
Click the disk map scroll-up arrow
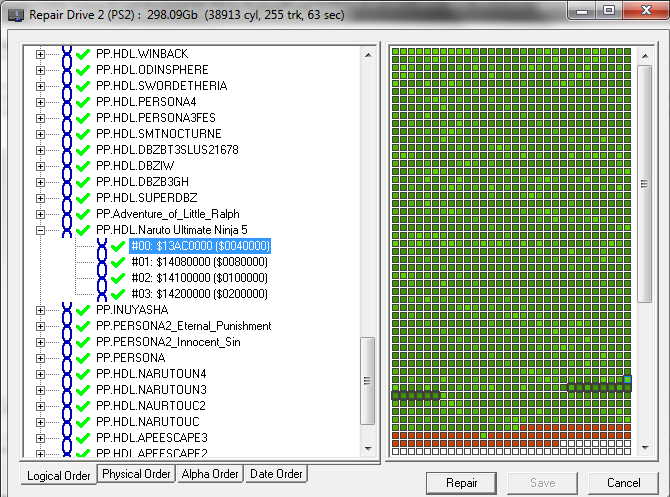645,56
